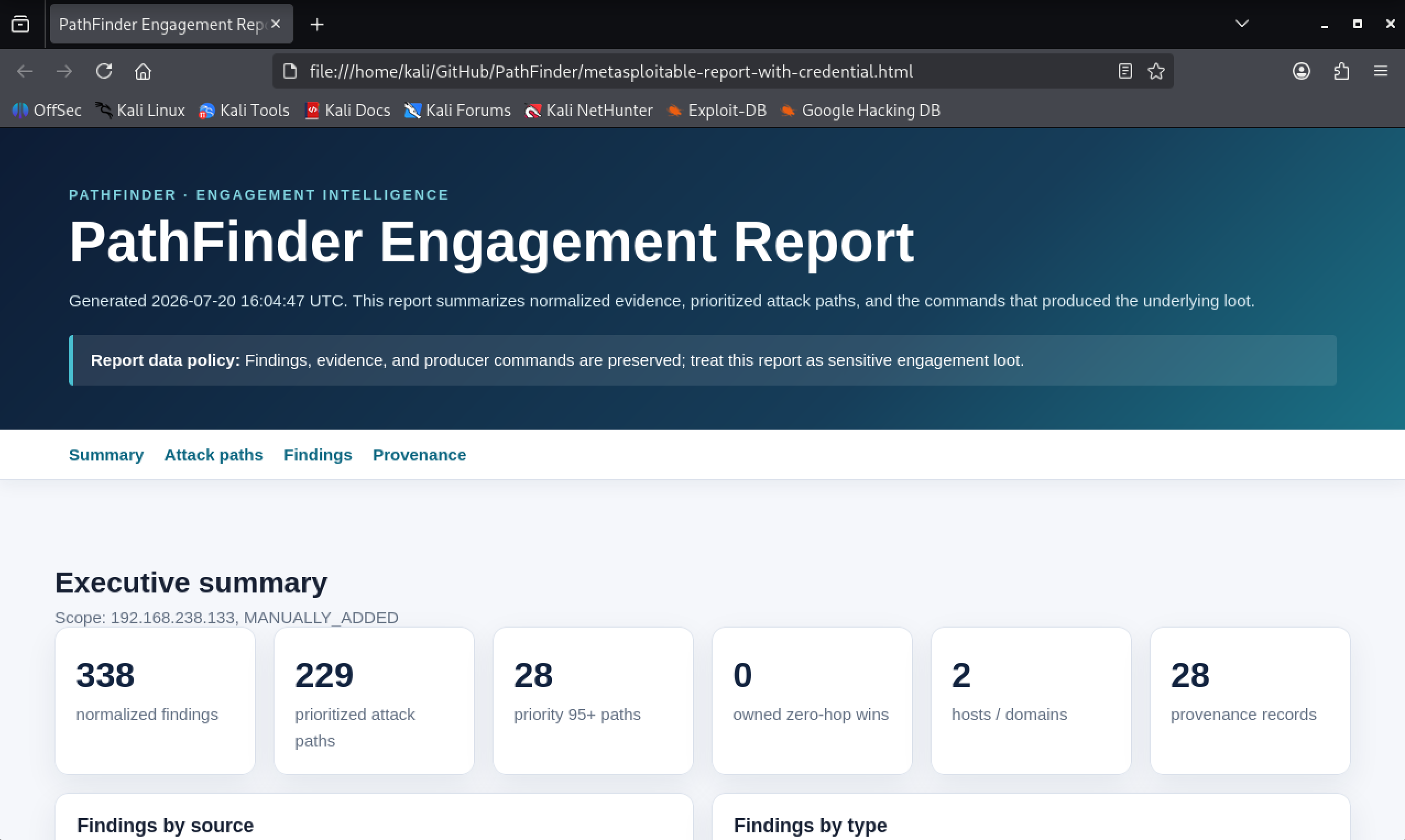Image resolution: width=1405 pixels, height=840 pixels.
Task: Open a new tab with the plus button
Action: [x=317, y=24]
